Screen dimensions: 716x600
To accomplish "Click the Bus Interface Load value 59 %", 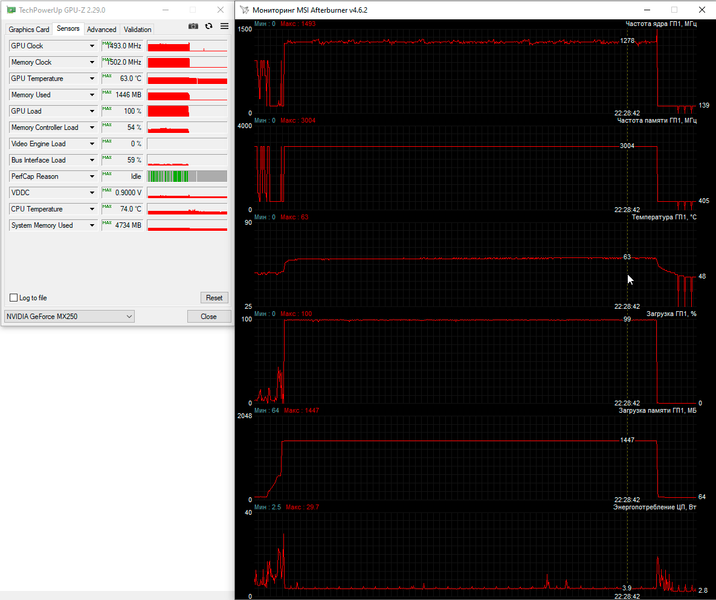I will tap(122, 160).
